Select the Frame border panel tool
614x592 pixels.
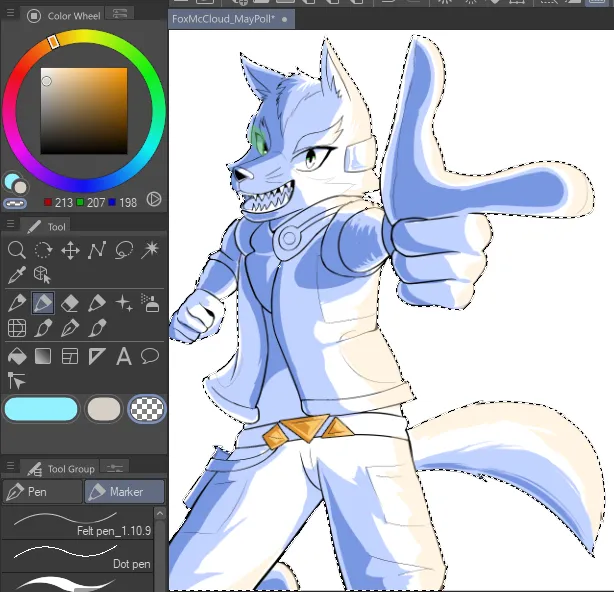tap(70, 356)
